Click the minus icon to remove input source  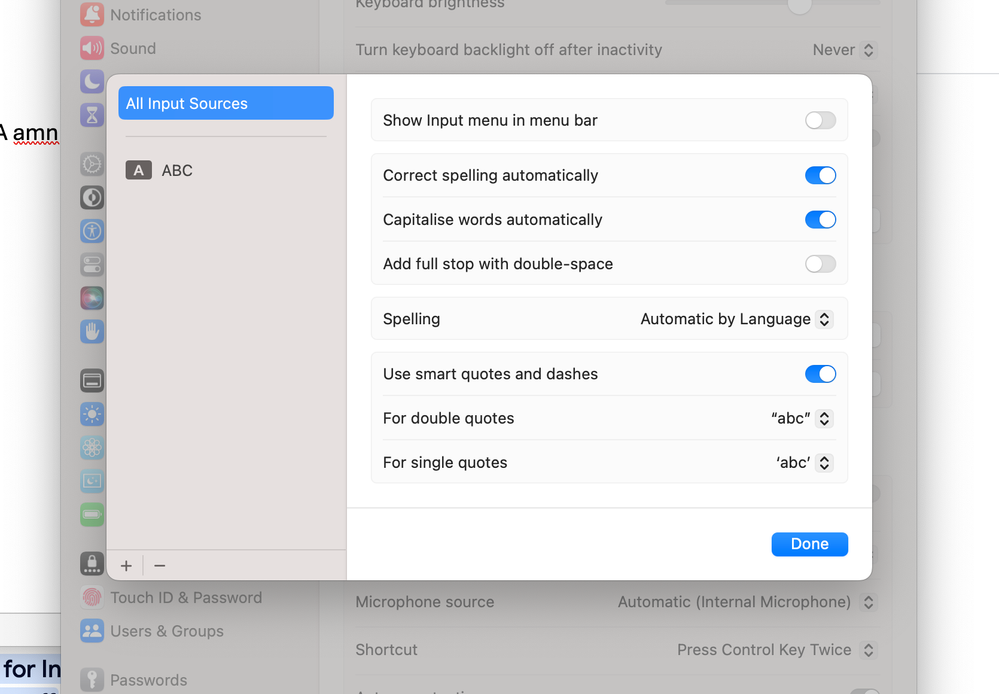160,566
